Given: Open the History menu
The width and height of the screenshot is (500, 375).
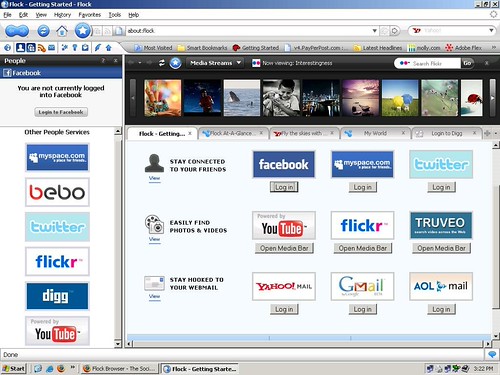Looking at the screenshot, I should (62, 15).
